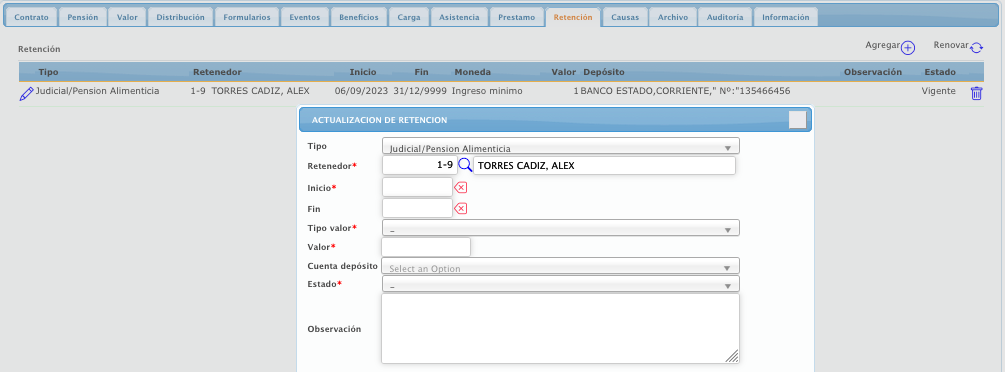Focus the Observación text area
This screenshot has height=372, width=1005.
click(x=561, y=329)
